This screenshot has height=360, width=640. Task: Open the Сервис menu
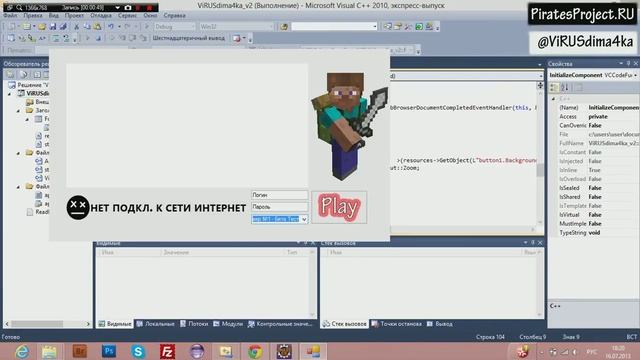tap(127, 16)
